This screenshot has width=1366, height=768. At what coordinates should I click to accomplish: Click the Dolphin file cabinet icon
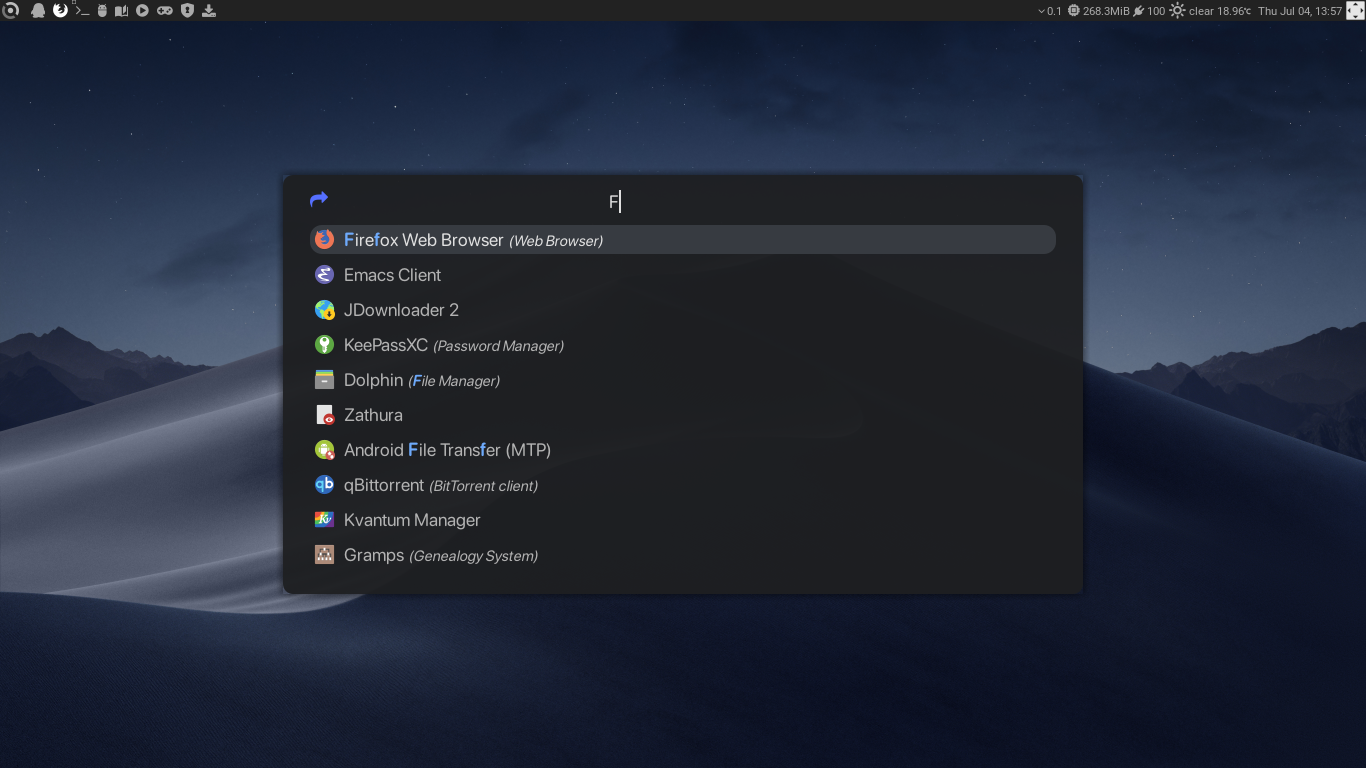[324, 380]
